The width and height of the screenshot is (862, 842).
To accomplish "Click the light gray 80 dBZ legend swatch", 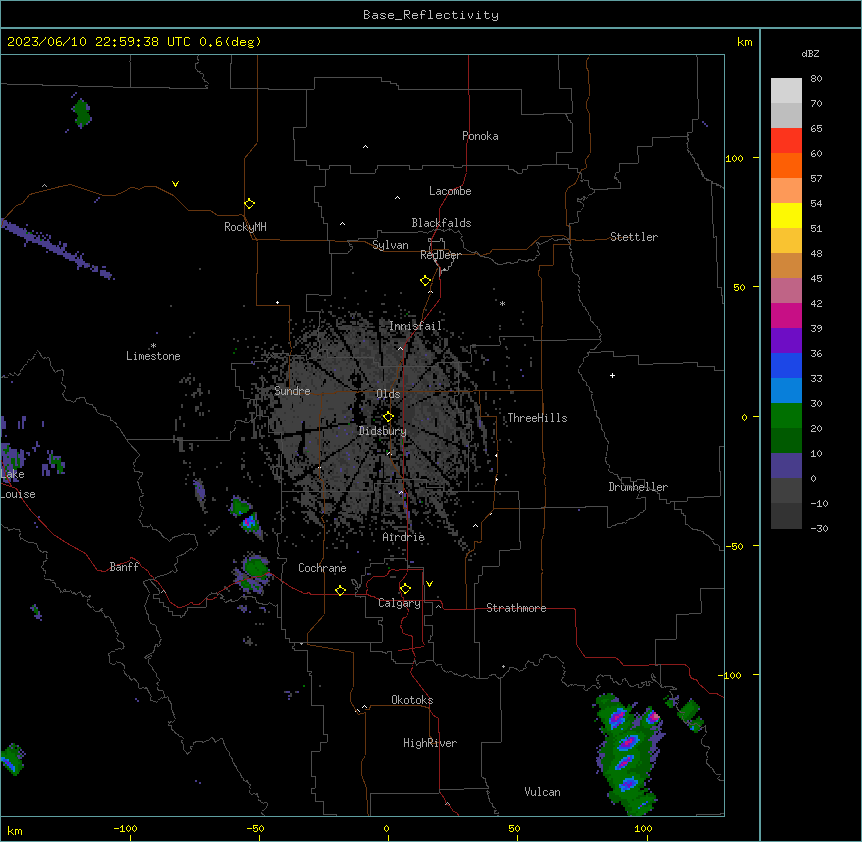I will click(x=786, y=90).
